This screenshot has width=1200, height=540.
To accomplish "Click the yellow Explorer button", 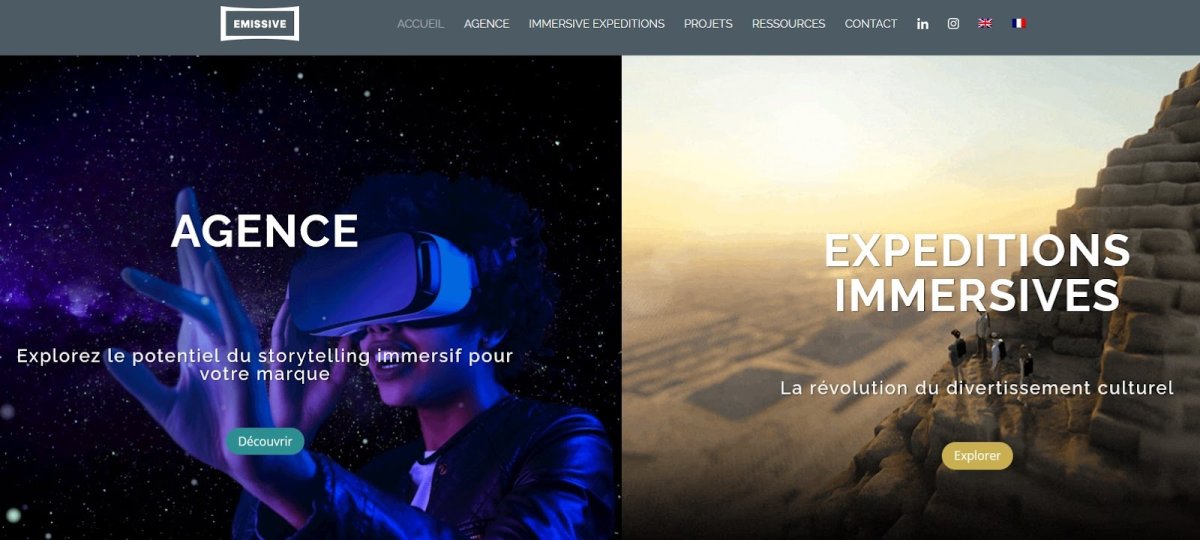I will (x=977, y=456).
